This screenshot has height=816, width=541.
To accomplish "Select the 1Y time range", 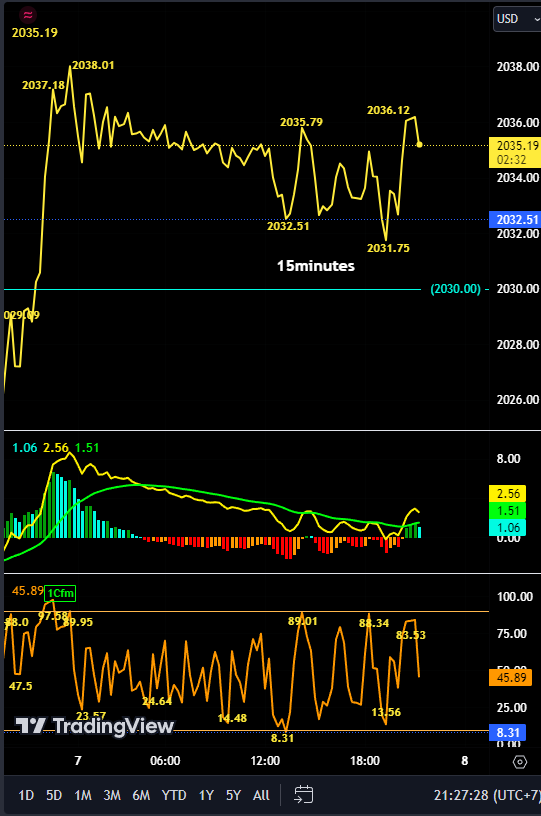I will click(207, 795).
